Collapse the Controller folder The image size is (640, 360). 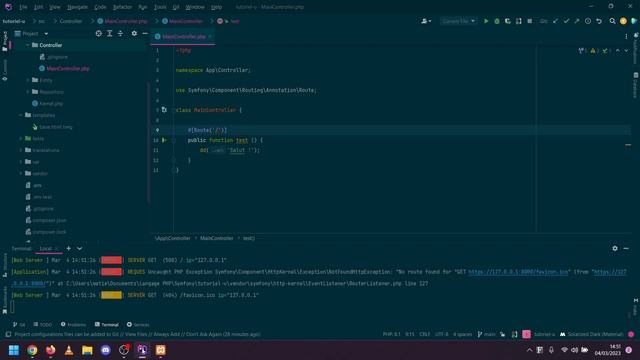pyautogui.click(x=28, y=45)
